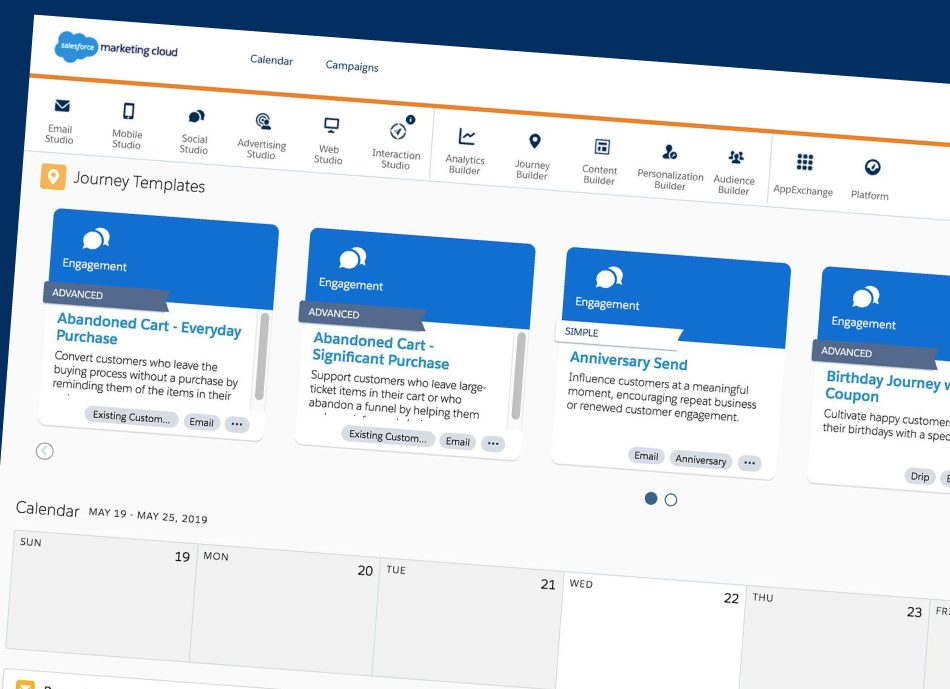The image size is (950, 689).
Task: Select second carousel page dot
Action: [670, 498]
